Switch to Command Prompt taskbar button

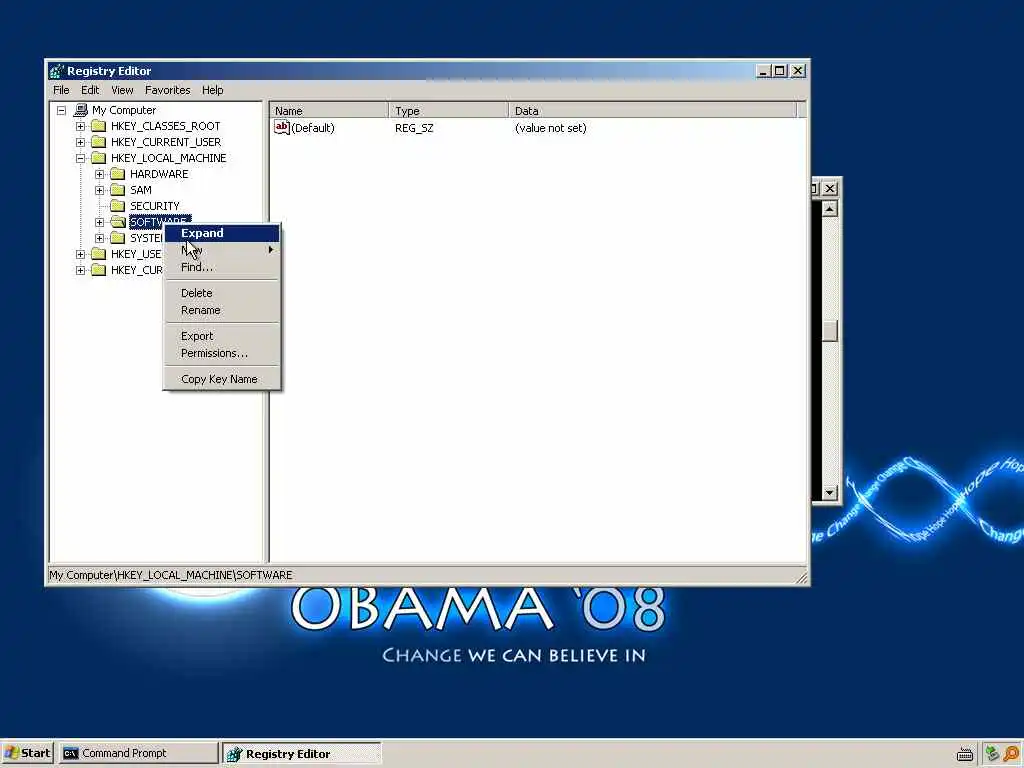pyautogui.click(x=138, y=753)
